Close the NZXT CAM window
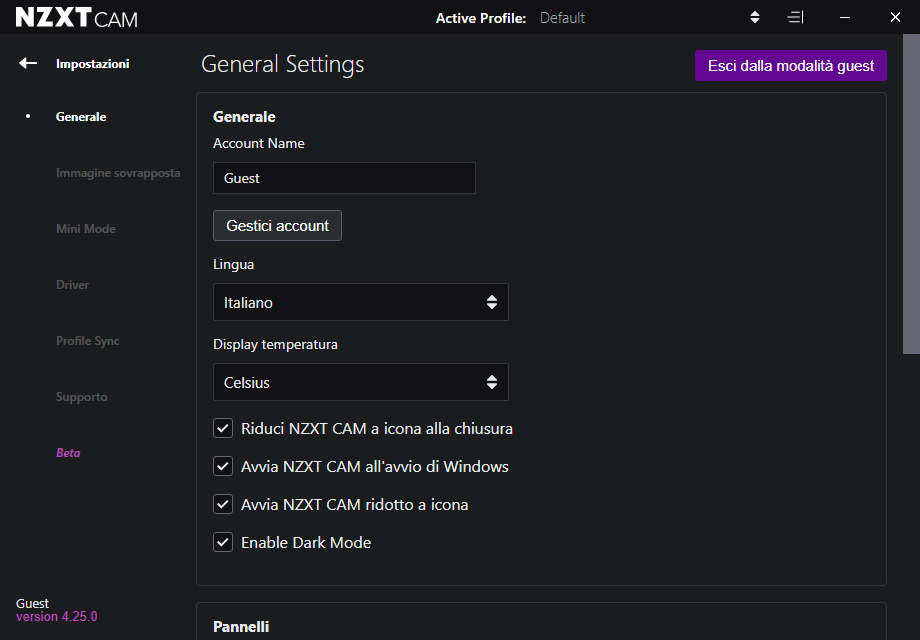The height and width of the screenshot is (640, 920). click(x=895, y=17)
